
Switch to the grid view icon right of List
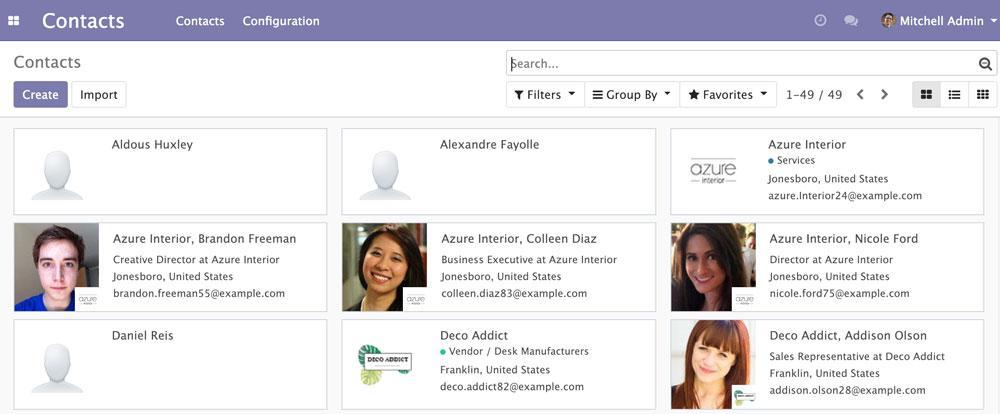[983, 94]
